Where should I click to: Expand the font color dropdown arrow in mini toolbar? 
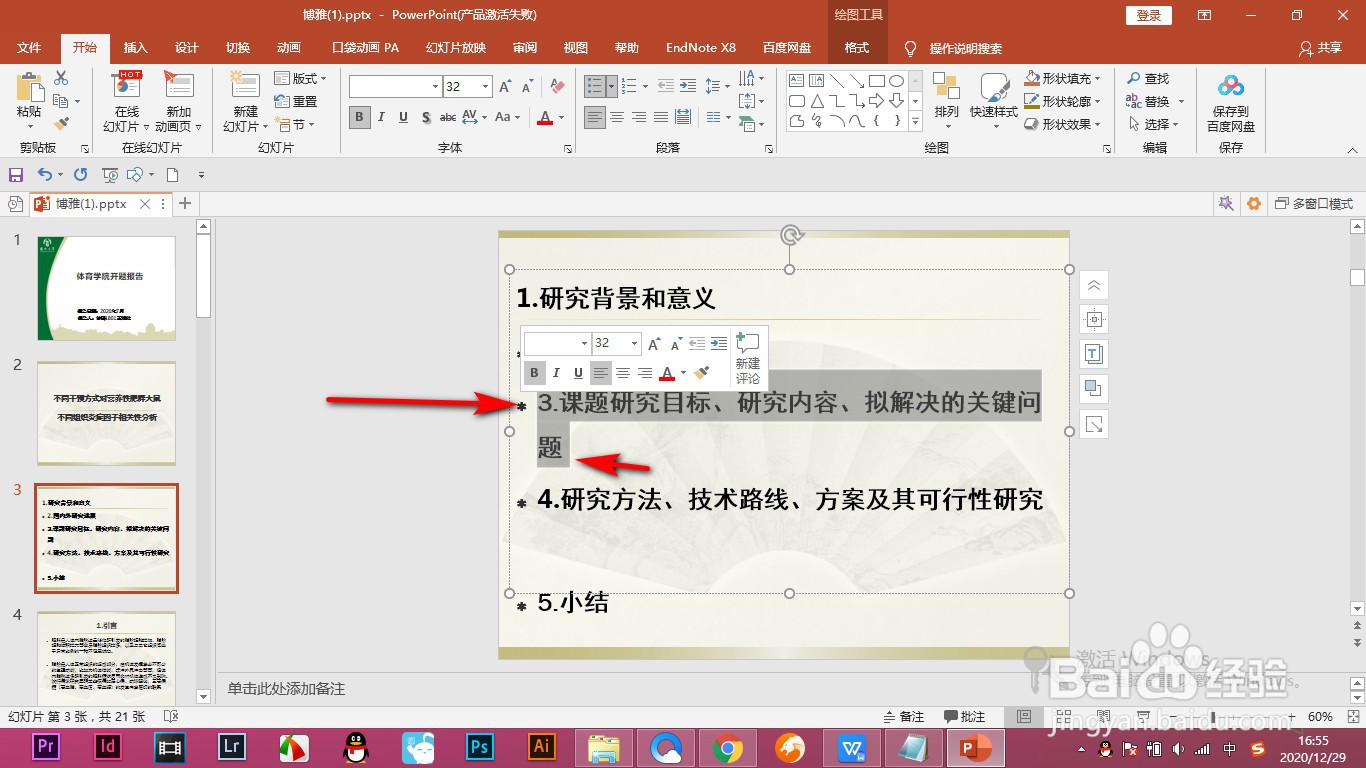682,373
